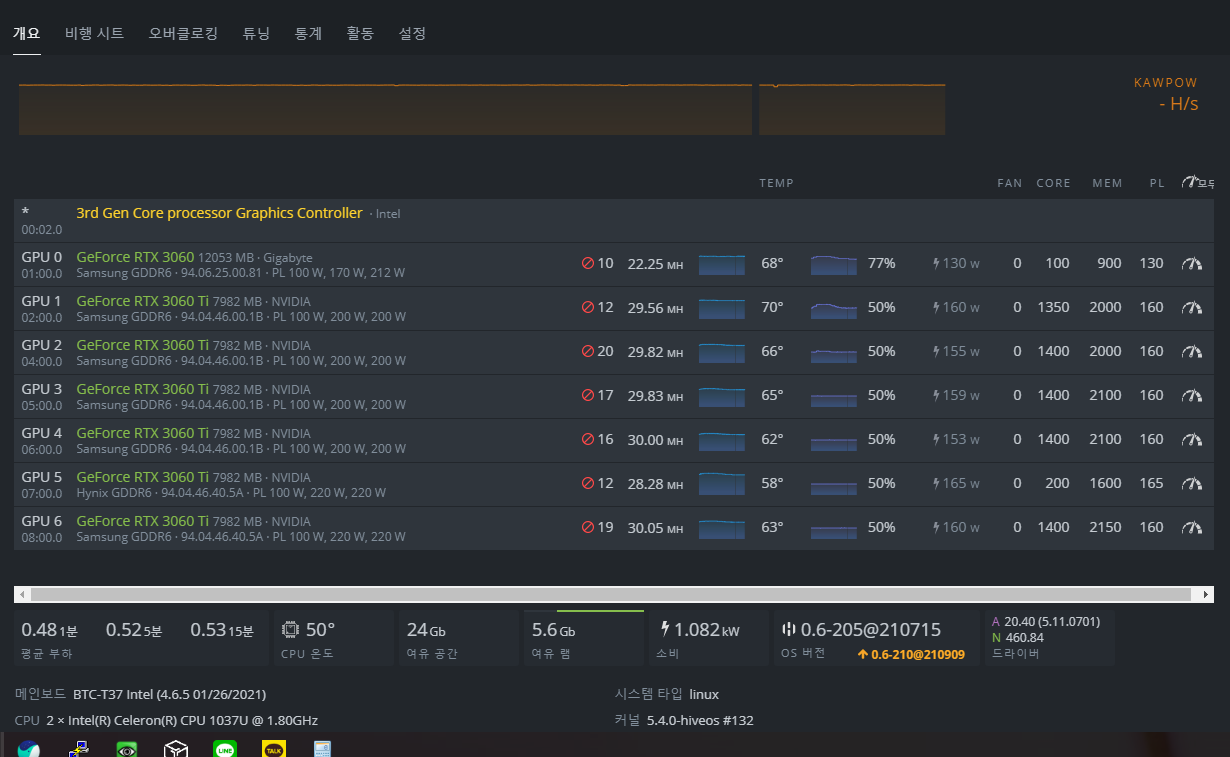Click the 5.6 Gb free RAM tile
The height and width of the screenshot is (757, 1230).
[583, 637]
